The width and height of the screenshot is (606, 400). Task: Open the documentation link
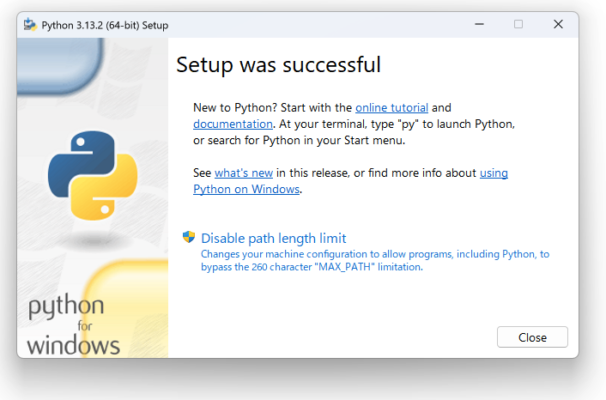click(x=233, y=124)
